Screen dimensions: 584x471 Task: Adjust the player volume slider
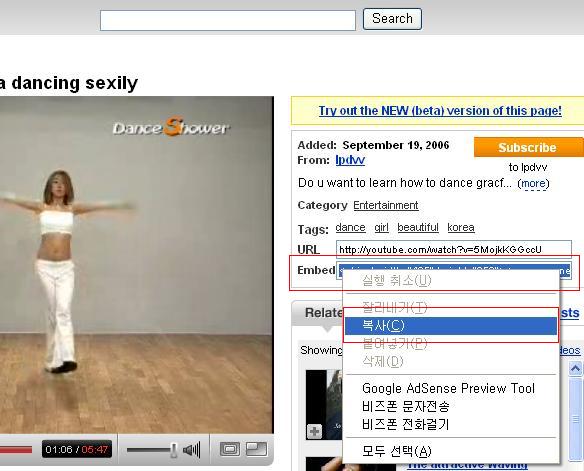[152, 450]
